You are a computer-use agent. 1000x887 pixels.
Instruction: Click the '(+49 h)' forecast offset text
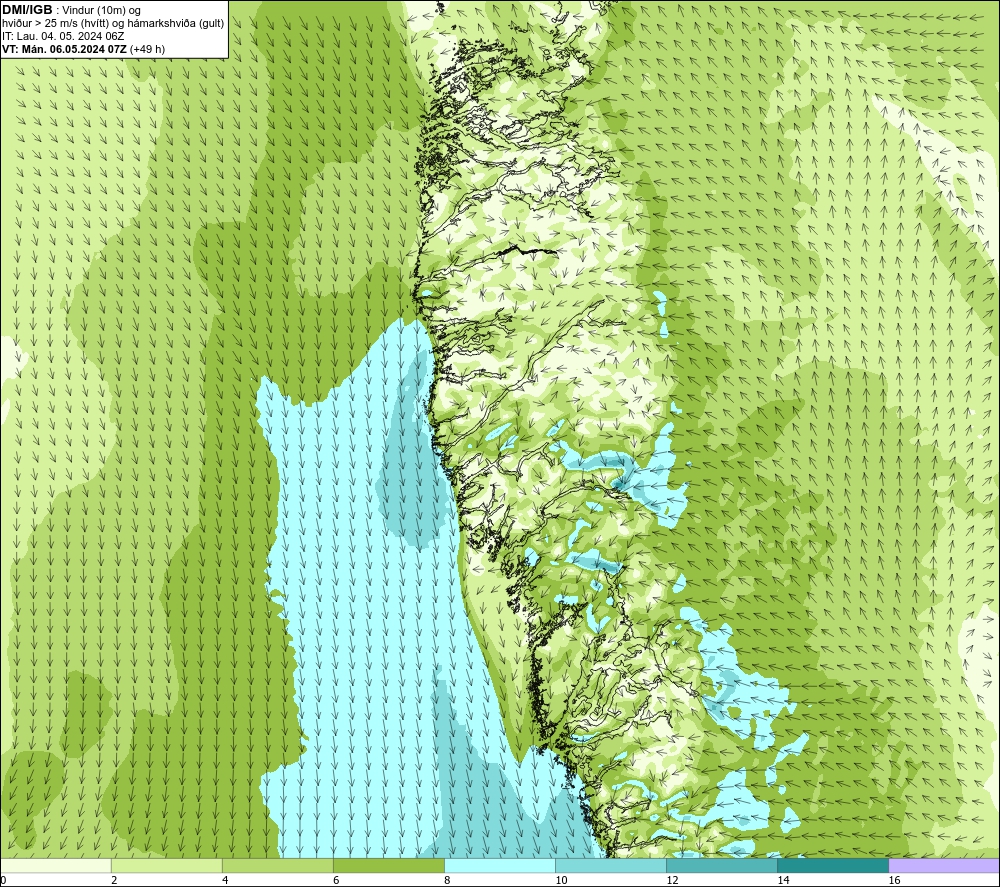point(147,49)
